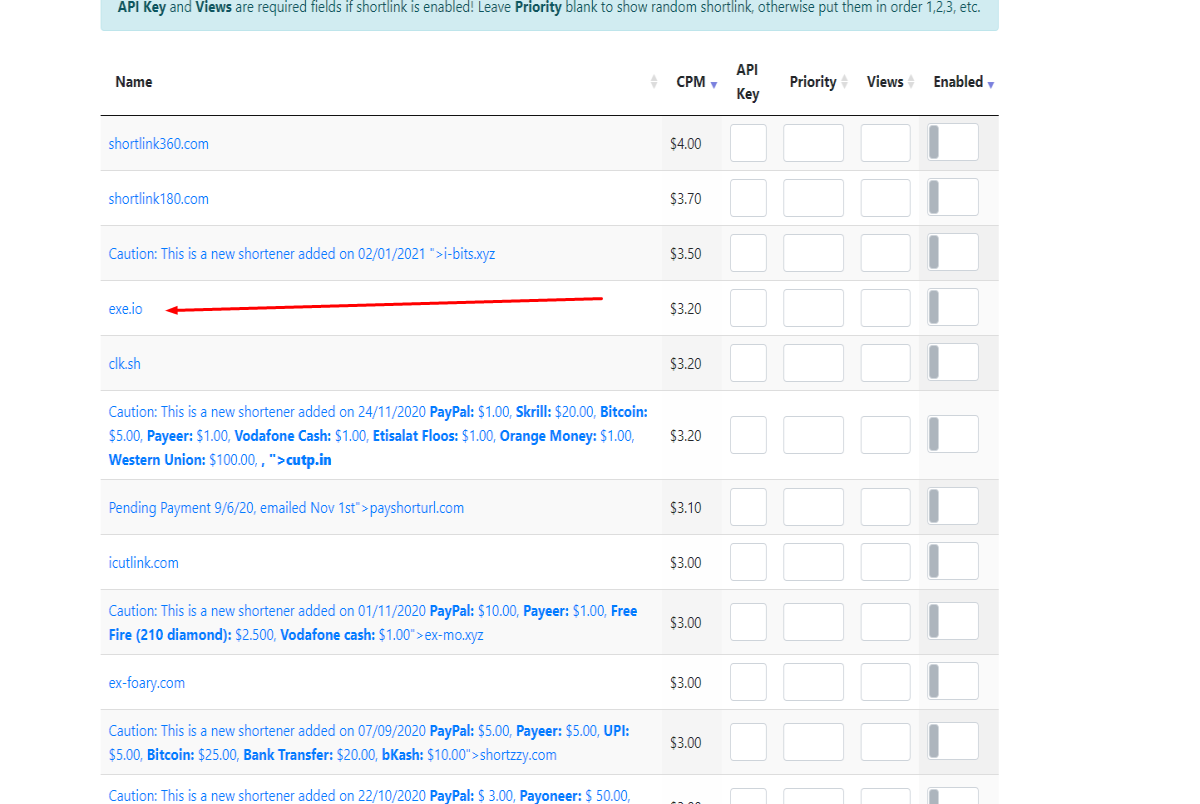Select exe.io API Key input
Viewport: 1200px width, 804px height.
click(748, 308)
